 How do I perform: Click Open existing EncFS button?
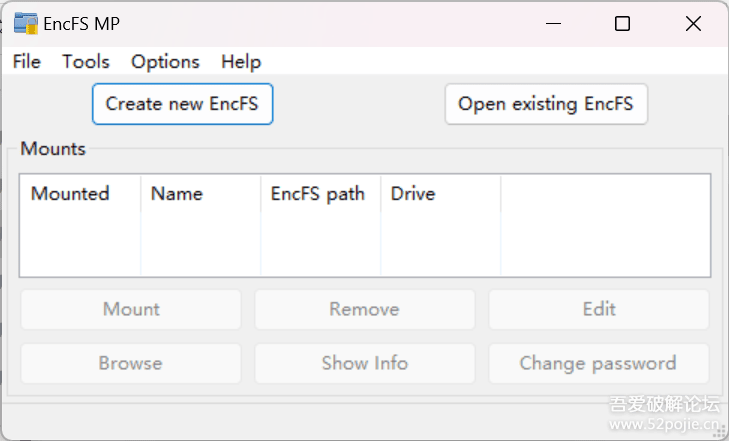[x=546, y=104]
